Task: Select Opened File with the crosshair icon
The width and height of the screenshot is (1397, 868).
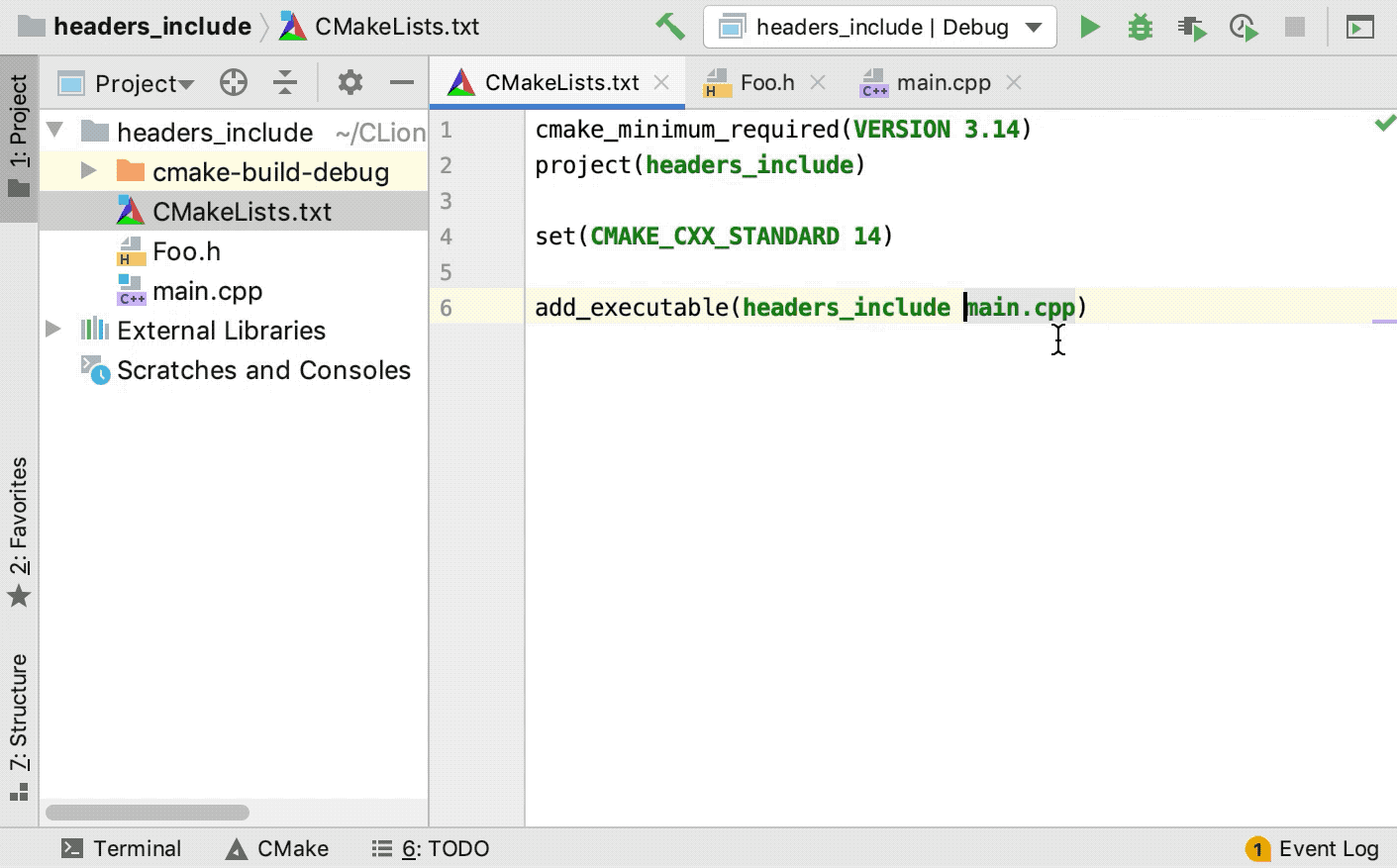Action: tap(234, 83)
